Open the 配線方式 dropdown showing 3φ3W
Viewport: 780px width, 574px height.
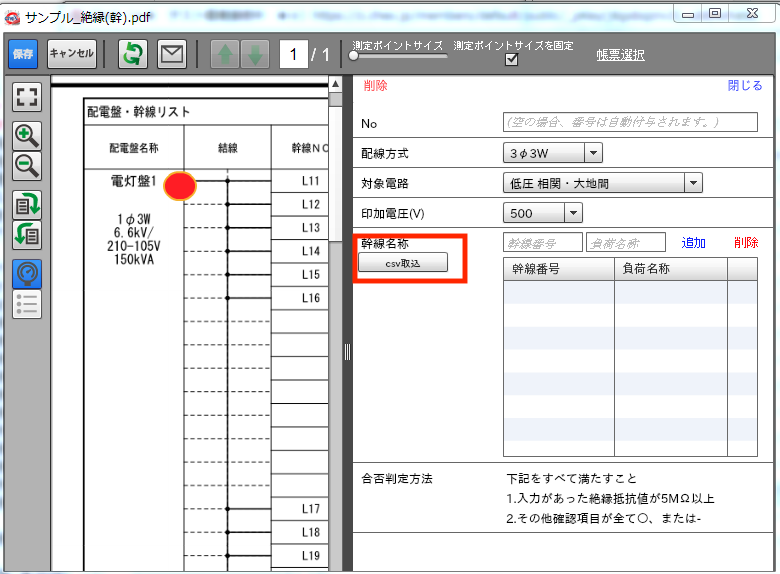pos(592,153)
